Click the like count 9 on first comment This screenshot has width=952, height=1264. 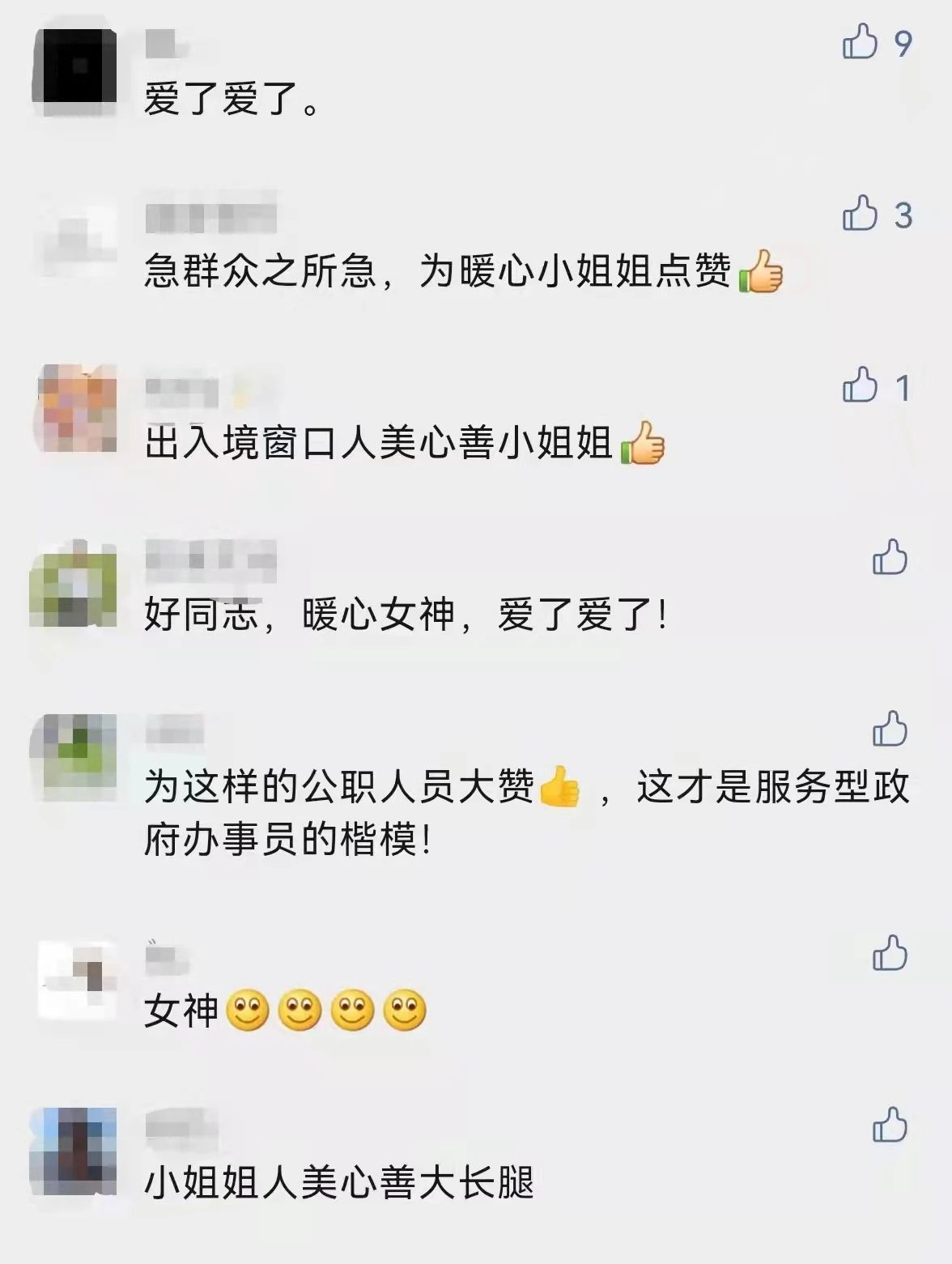click(903, 42)
